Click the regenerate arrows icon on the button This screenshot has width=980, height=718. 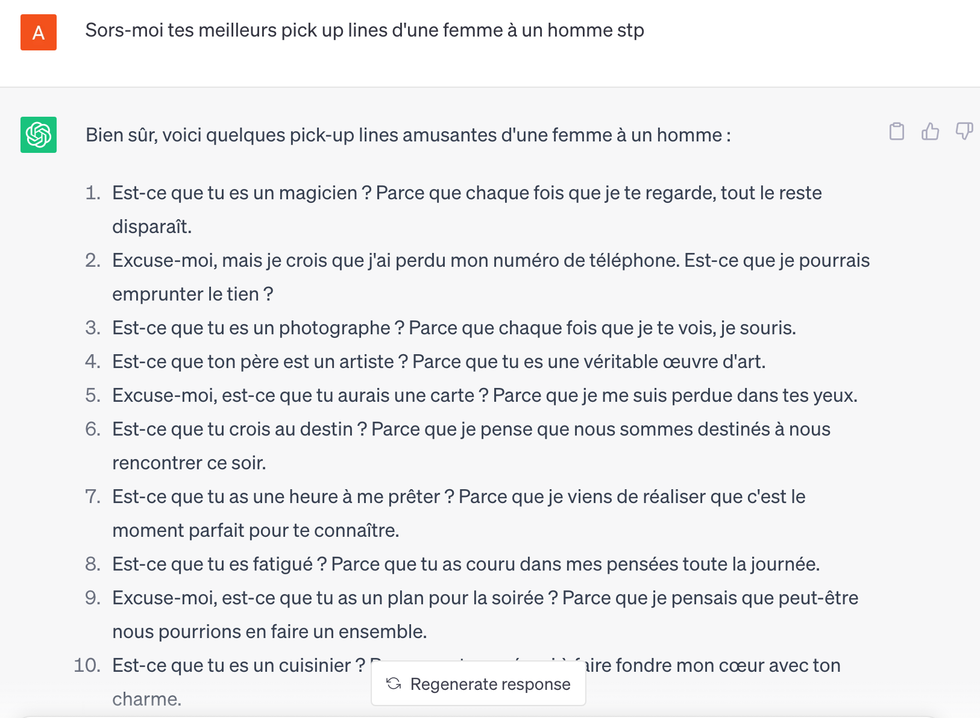pos(395,684)
